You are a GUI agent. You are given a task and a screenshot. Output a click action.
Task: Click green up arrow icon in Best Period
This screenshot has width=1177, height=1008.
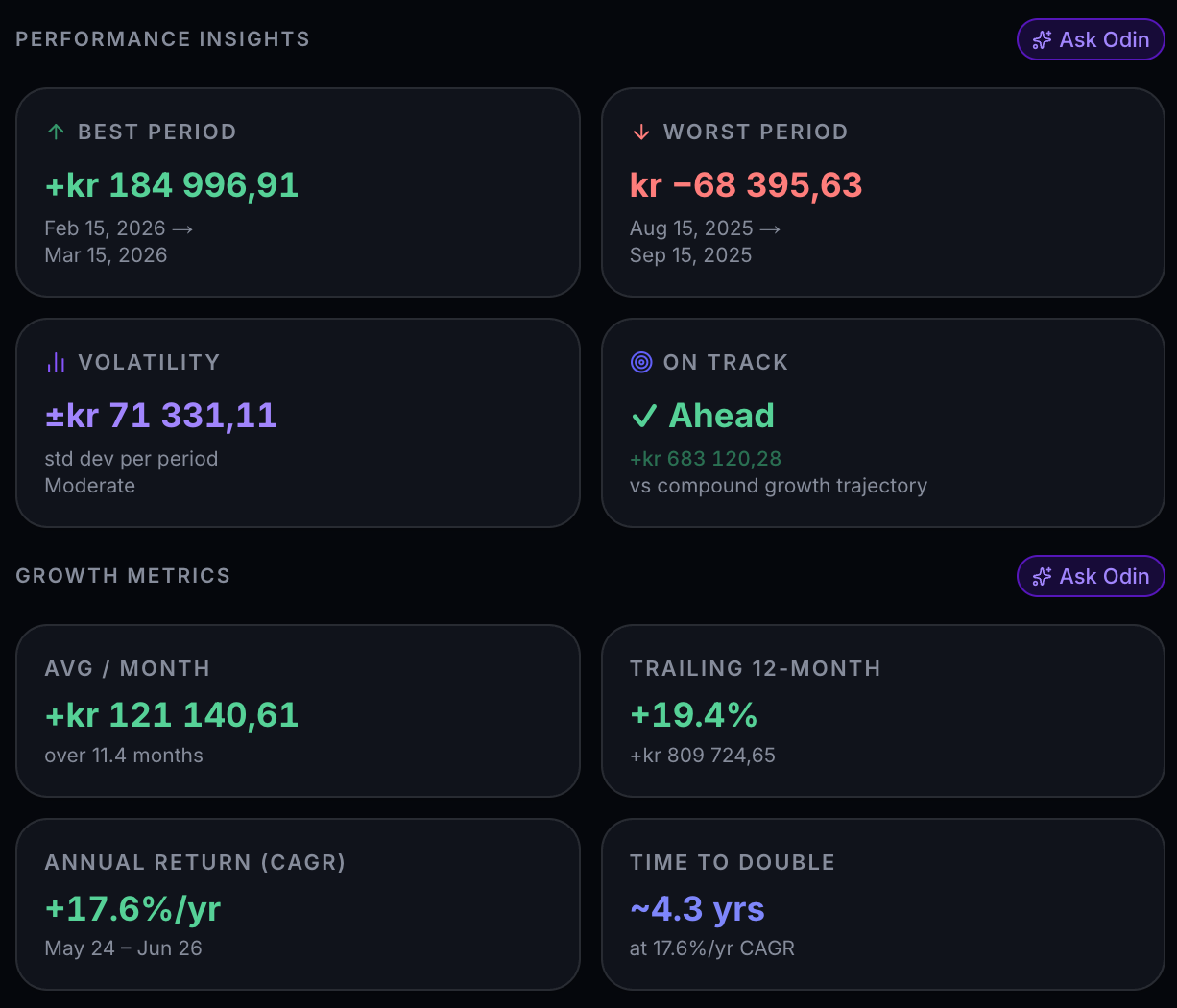click(x=56, y=132)
